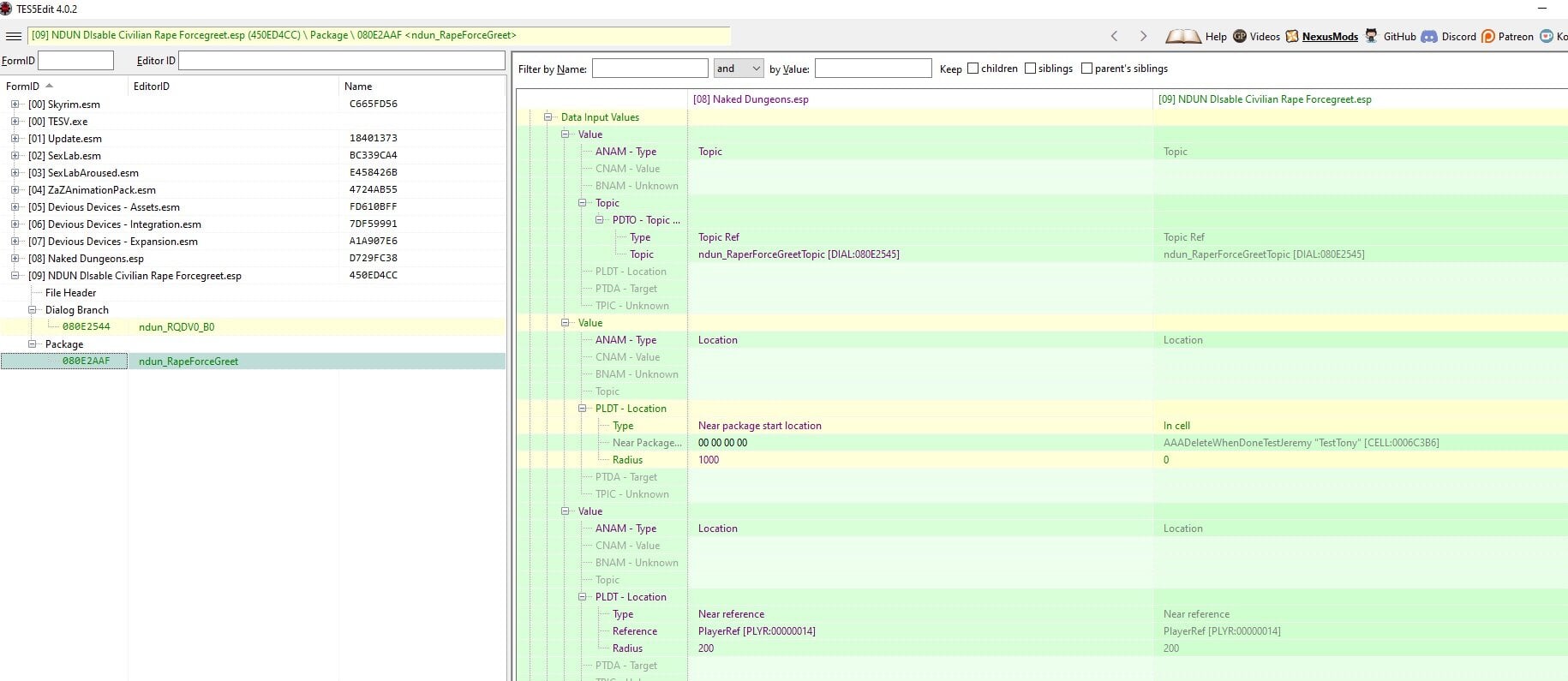Image resolution: width=1568 pixels, height=681 pixels.
Task: Collapse [09] NDUN DIsable Civilian plugin node
Action: click(x=15, y=276)
